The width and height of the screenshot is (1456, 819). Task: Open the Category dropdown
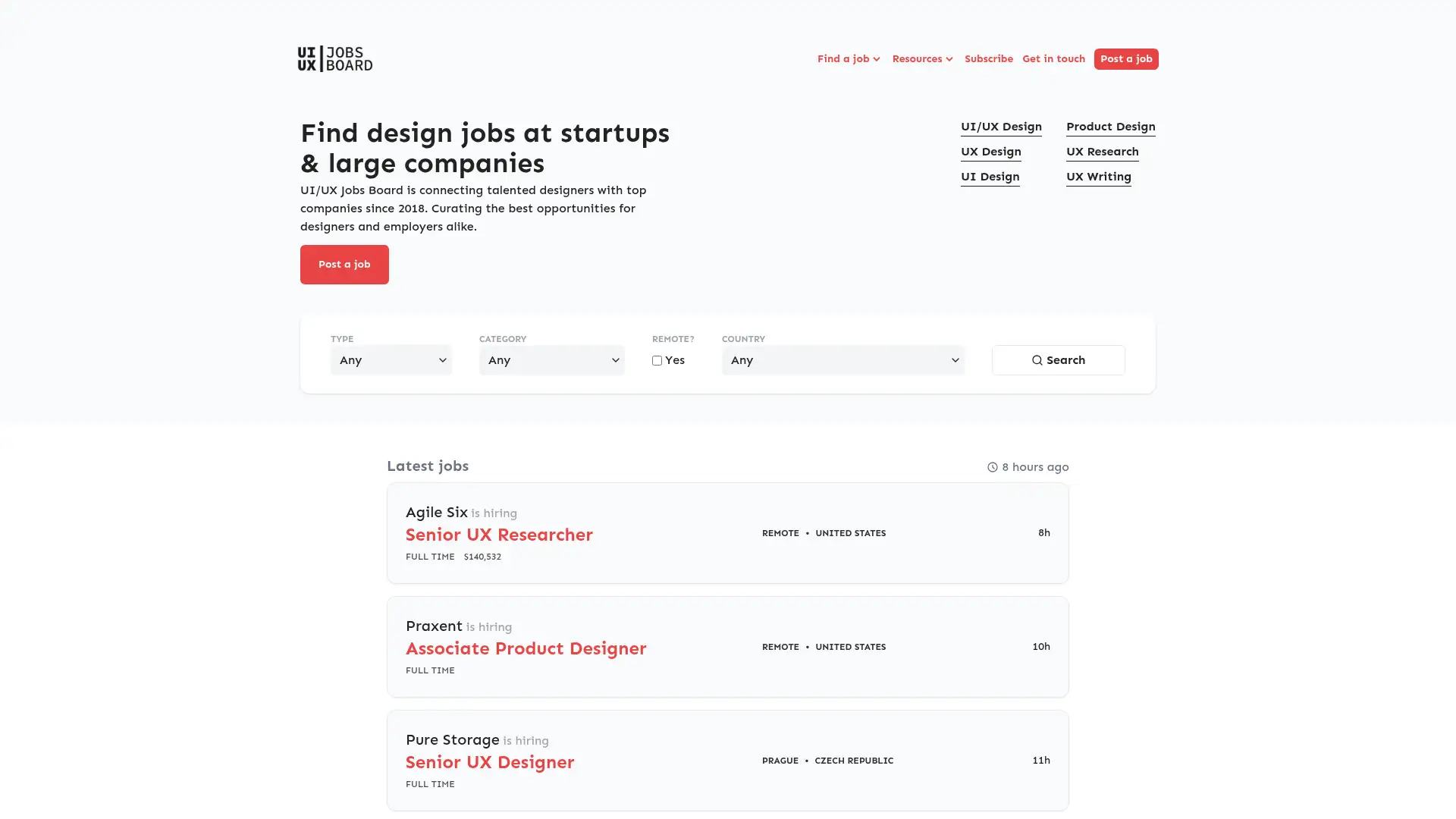pyautogui.click(x=551, y=360)
